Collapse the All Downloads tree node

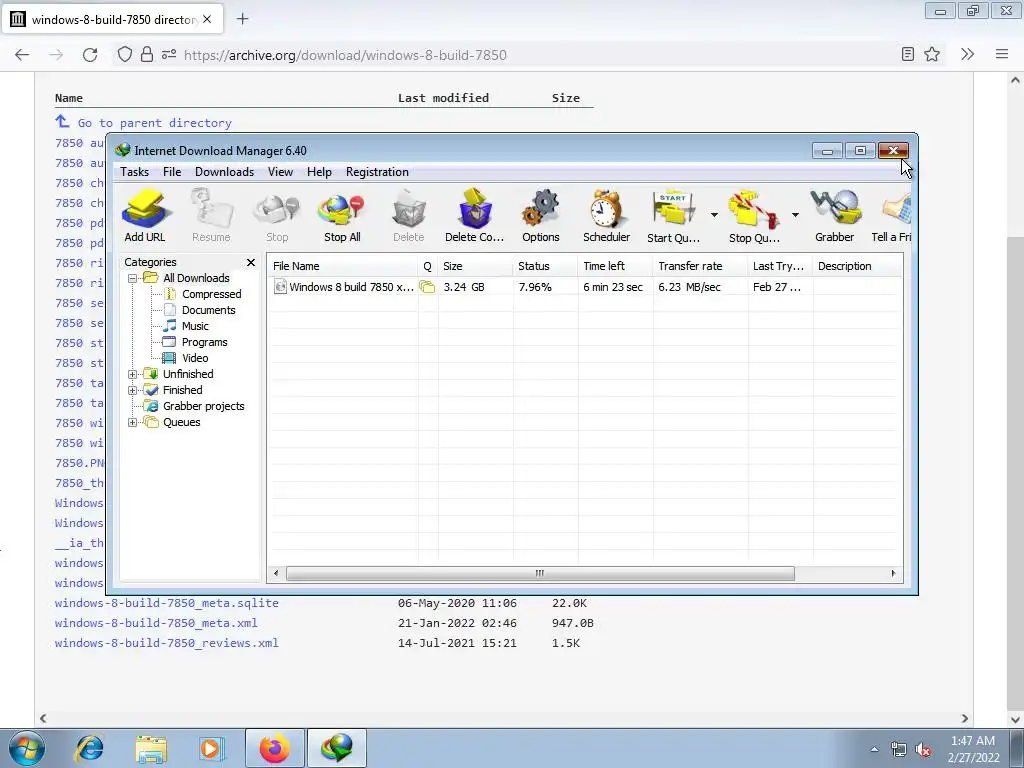click(133, 278)
